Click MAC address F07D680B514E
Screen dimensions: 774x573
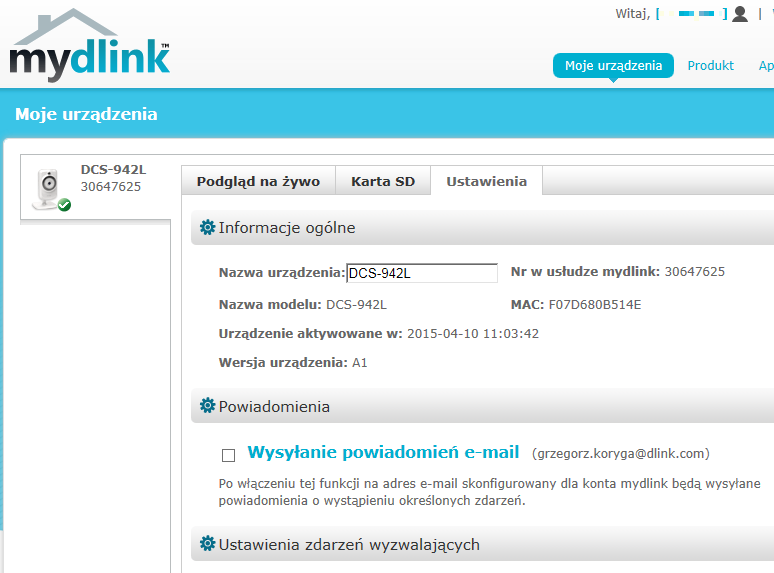pyautogui.click(x=595, y=305)
